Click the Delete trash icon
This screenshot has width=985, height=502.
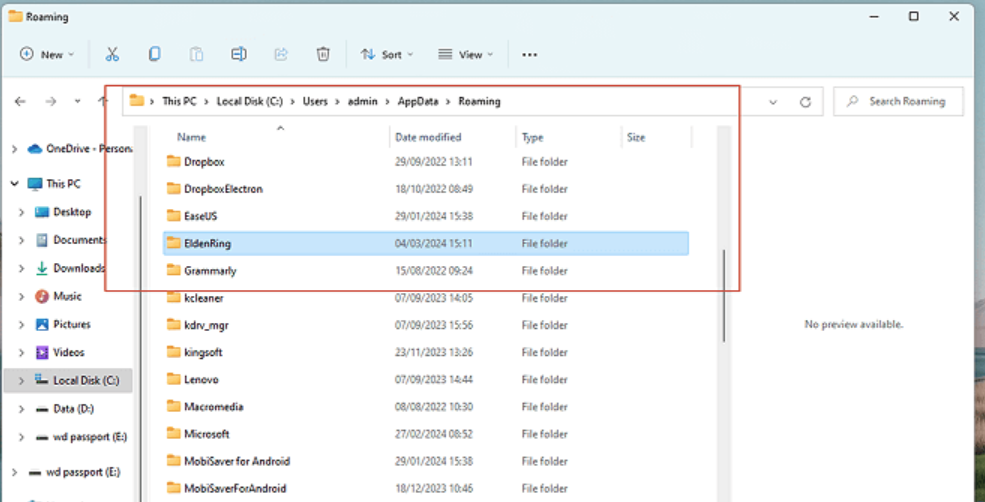coord(323,54)
